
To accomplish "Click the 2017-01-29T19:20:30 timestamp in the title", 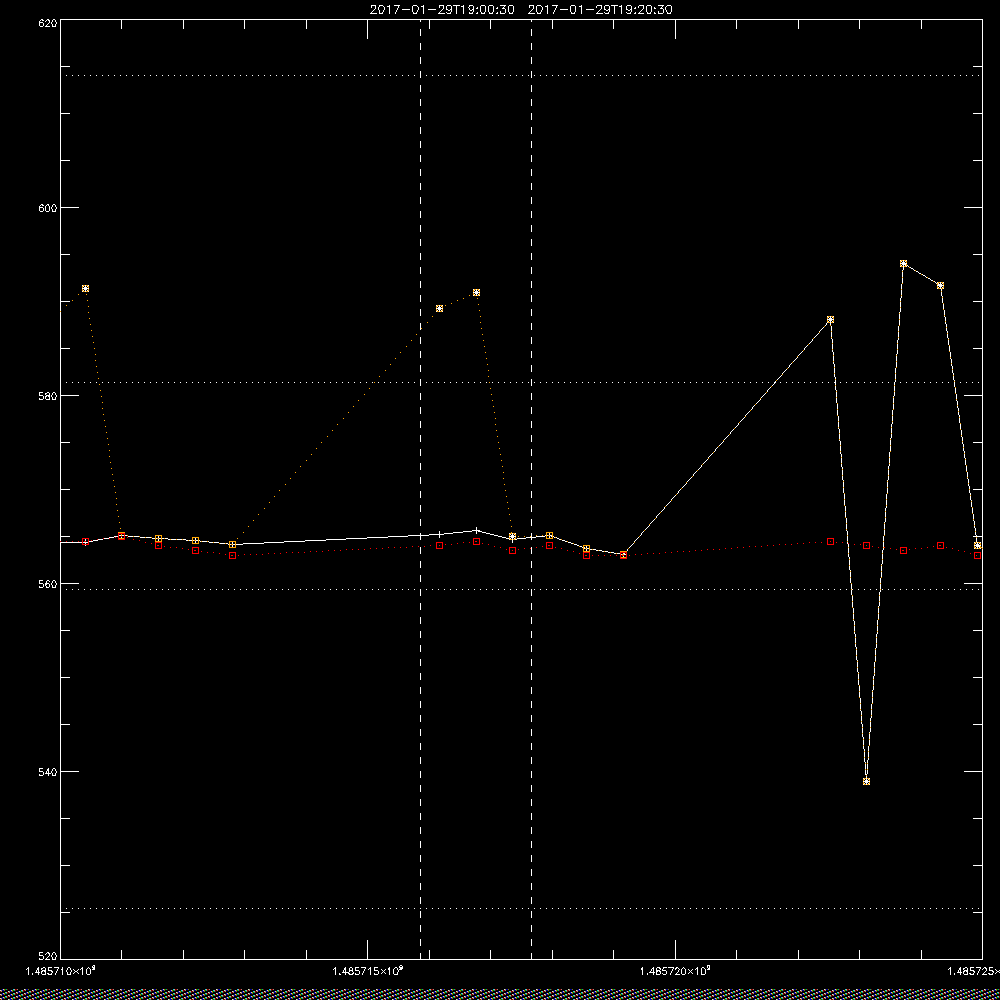I will 600,10.
